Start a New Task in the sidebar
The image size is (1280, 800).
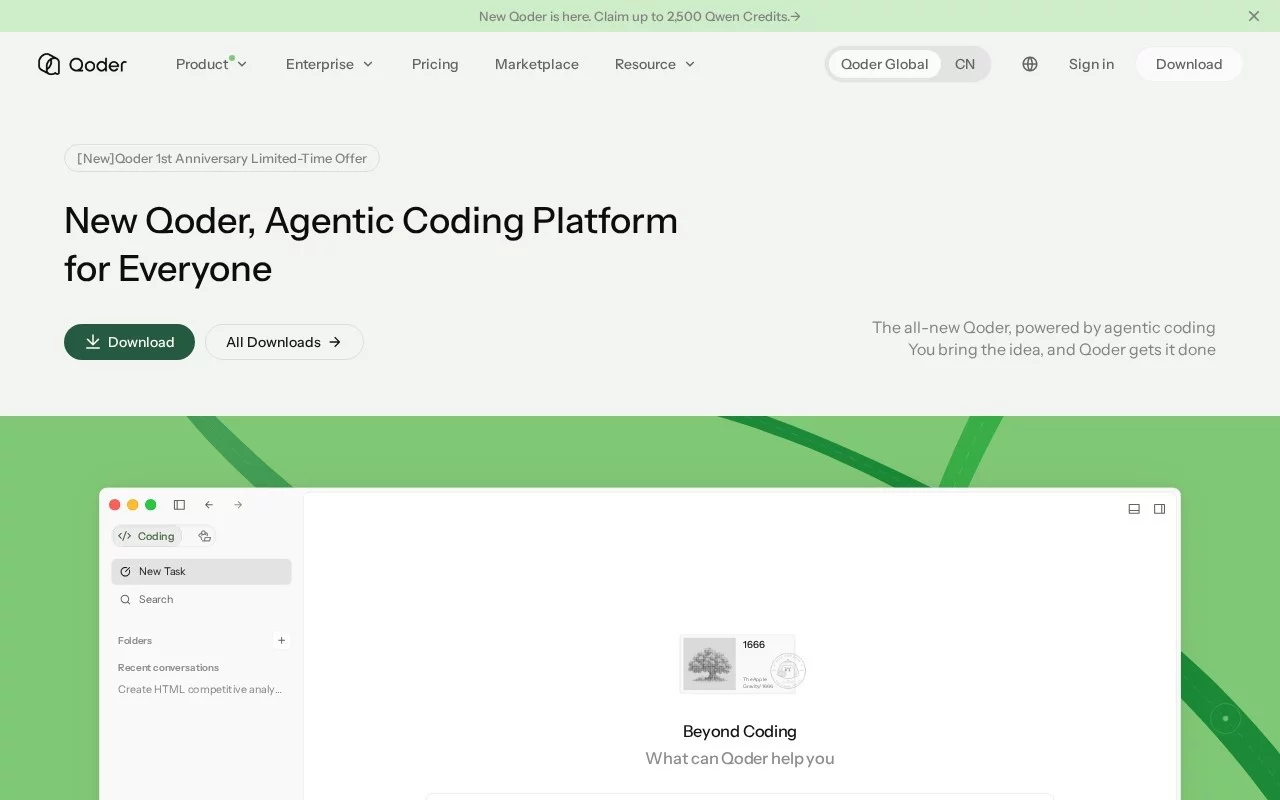click(x=201, y=572)
